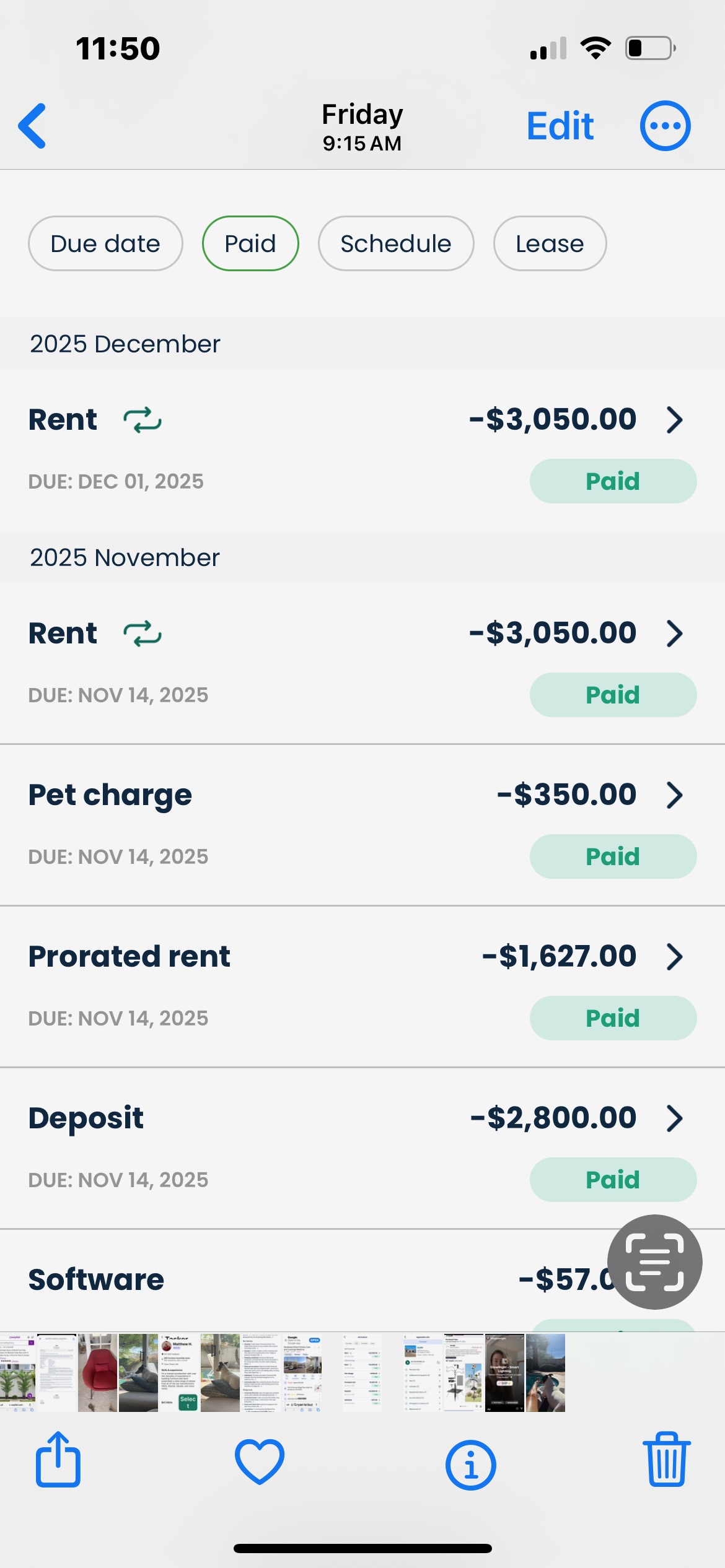725x1568 pixels.
Task: Toggle the Paid filter chip
Action: click(250, 244)
